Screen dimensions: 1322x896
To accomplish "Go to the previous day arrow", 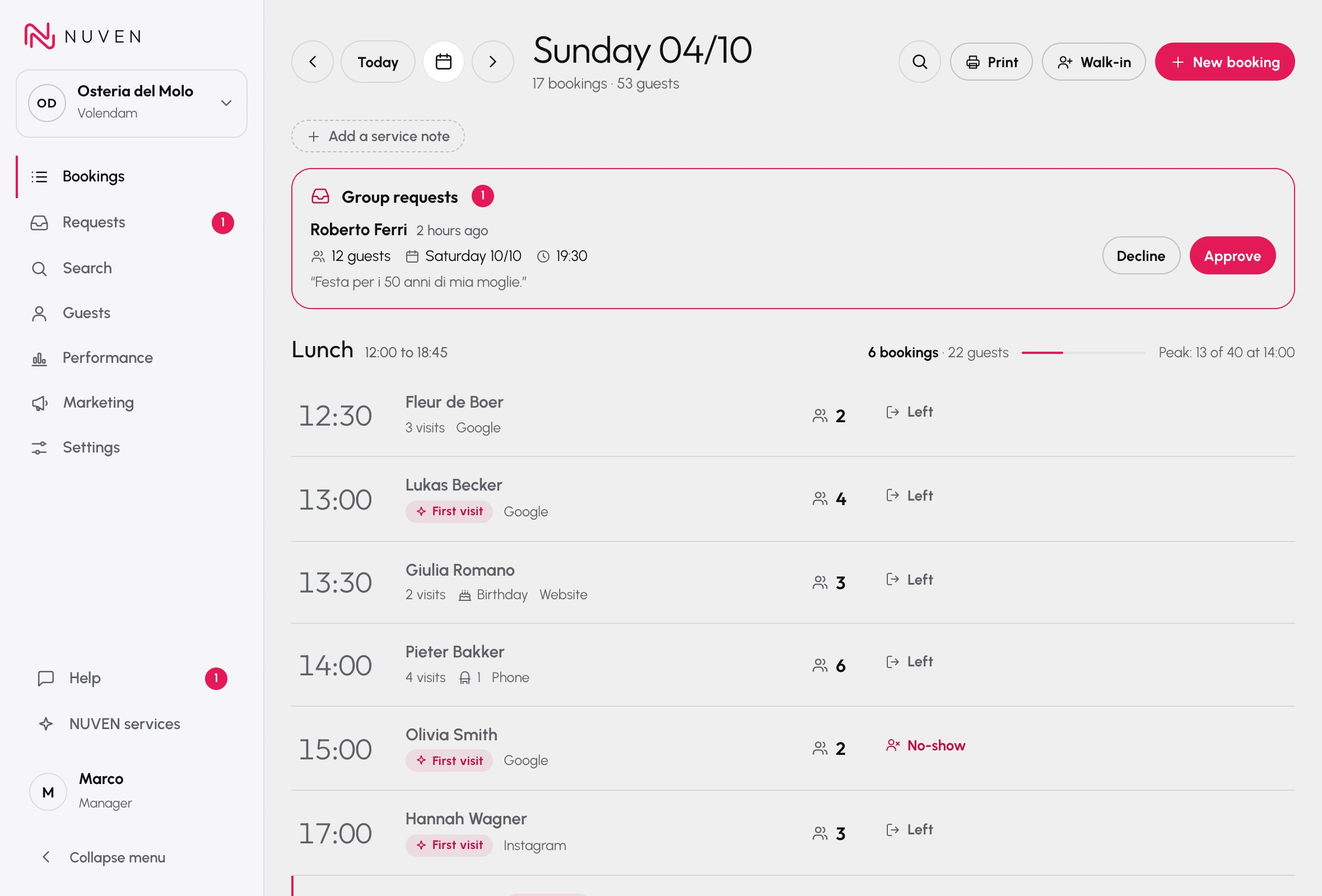I will (x=313, y=62).
